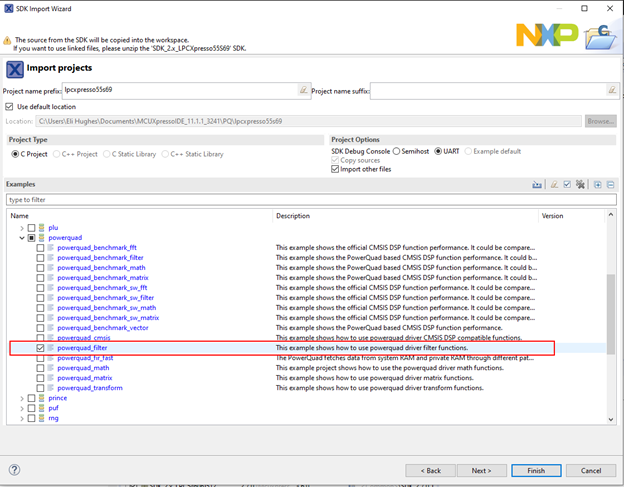Click the file icon next to powerquad_benchmark_vector
624x487 pixels.
click(x=51, y=328)
